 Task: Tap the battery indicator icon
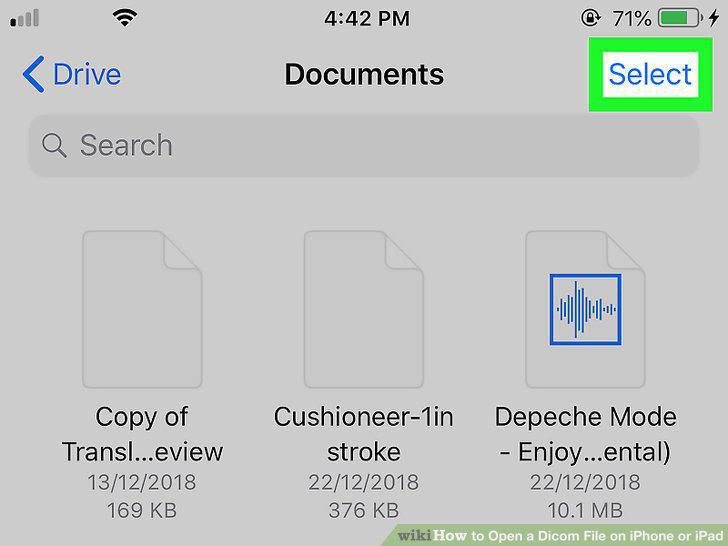pyautogui.click(x=680, y=18)
